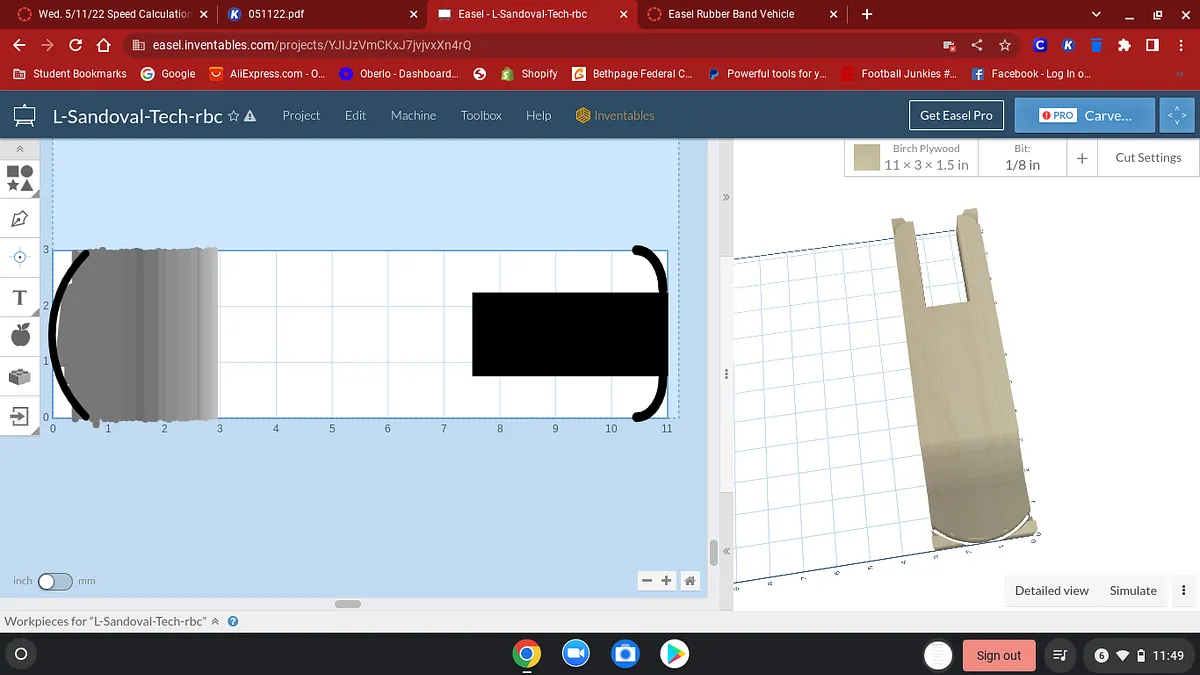
Task: Click the Get Easel Pro button
Action: pyautogui.click(x=956, y=115)
